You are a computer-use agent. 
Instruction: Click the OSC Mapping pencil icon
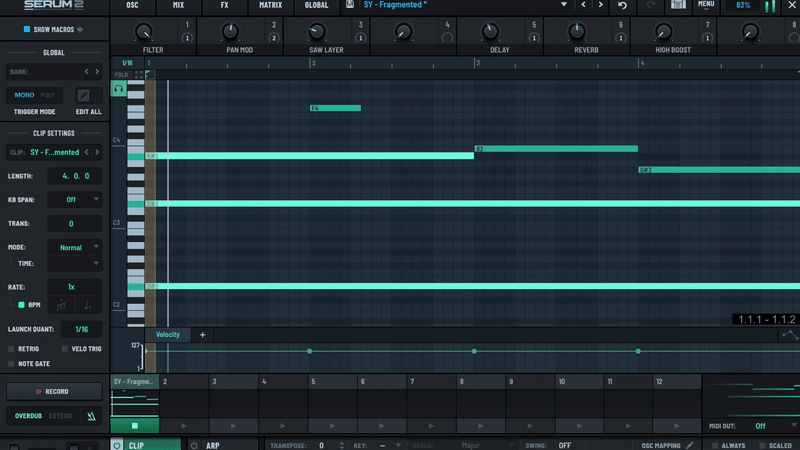[x=690, y=445]
